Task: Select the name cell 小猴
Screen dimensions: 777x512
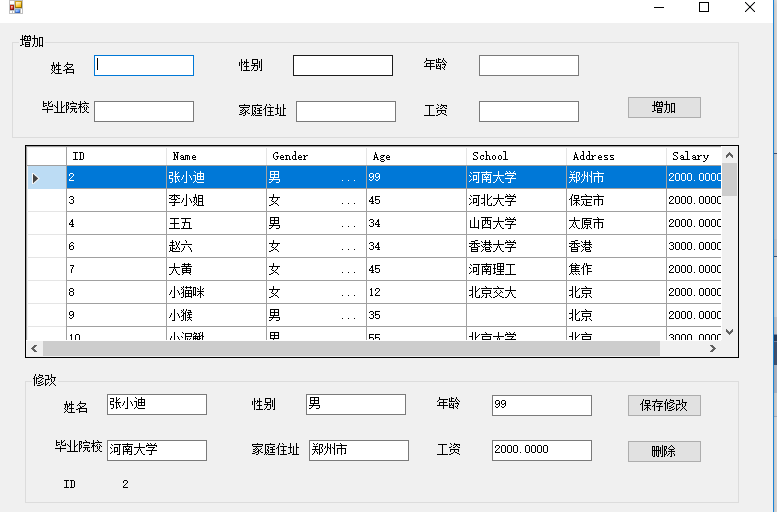Action: pos(217,315)
